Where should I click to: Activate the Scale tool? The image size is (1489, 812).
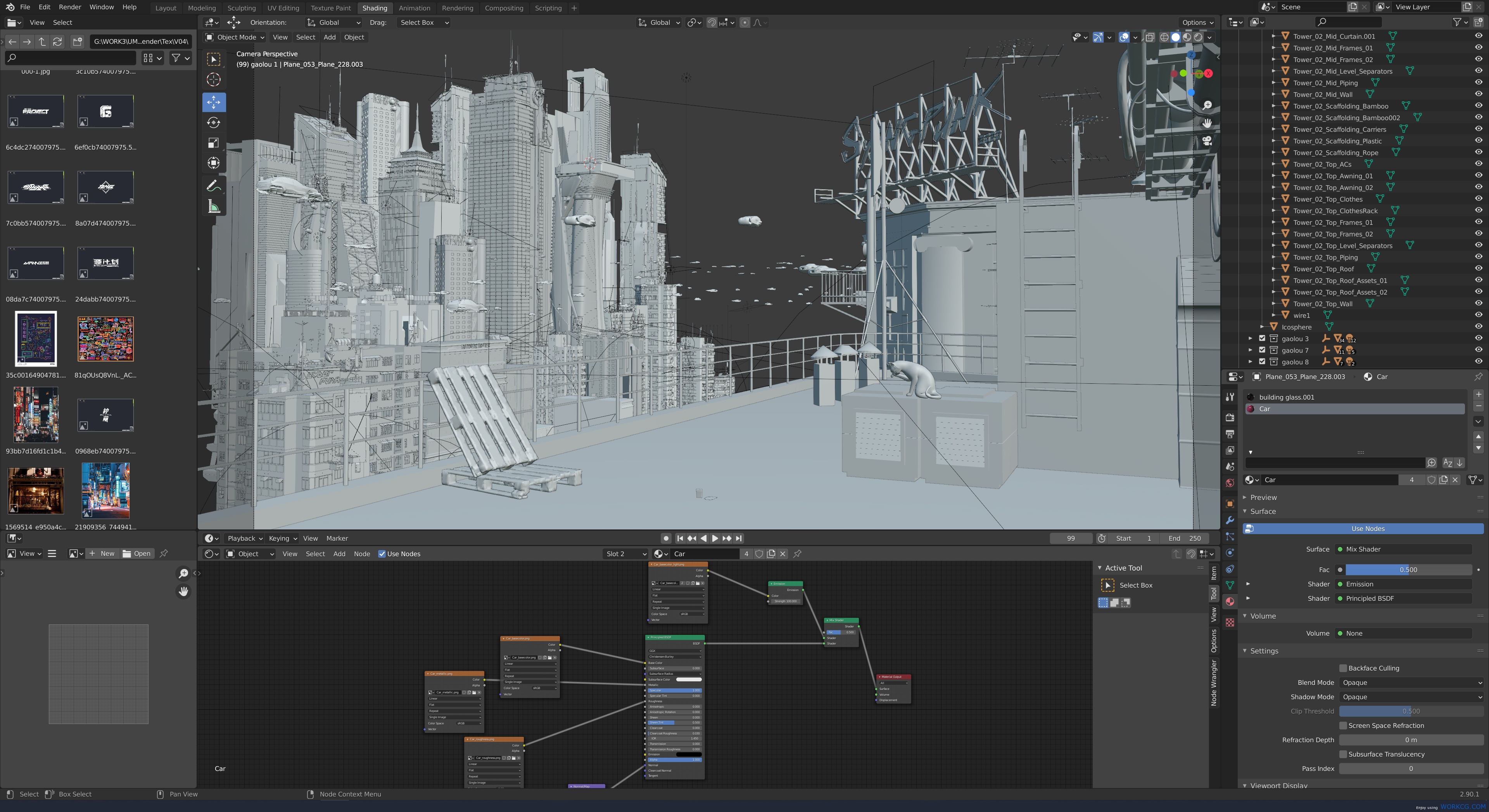[213, 143]
